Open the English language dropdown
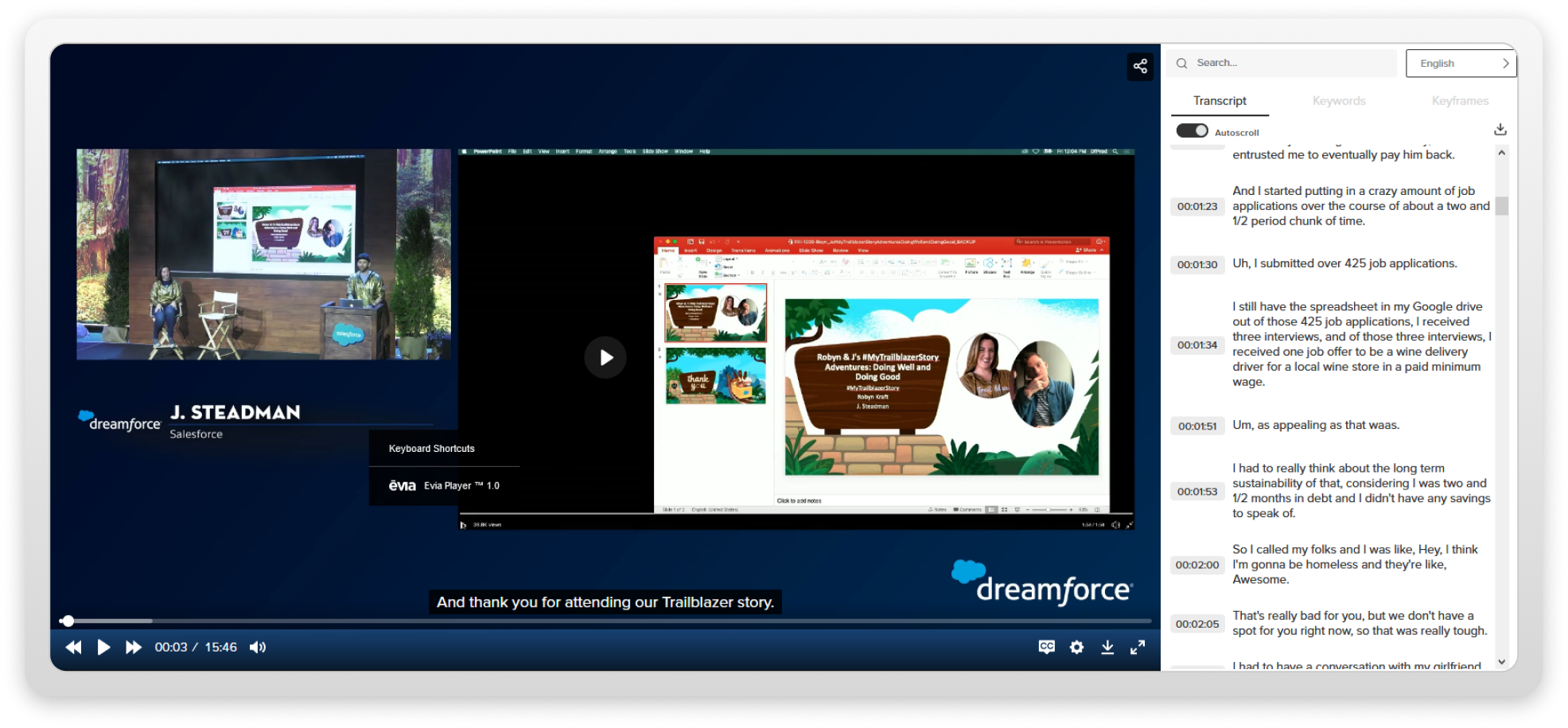The height and width of the screenshot is (728, 1568). [1461, 63]
